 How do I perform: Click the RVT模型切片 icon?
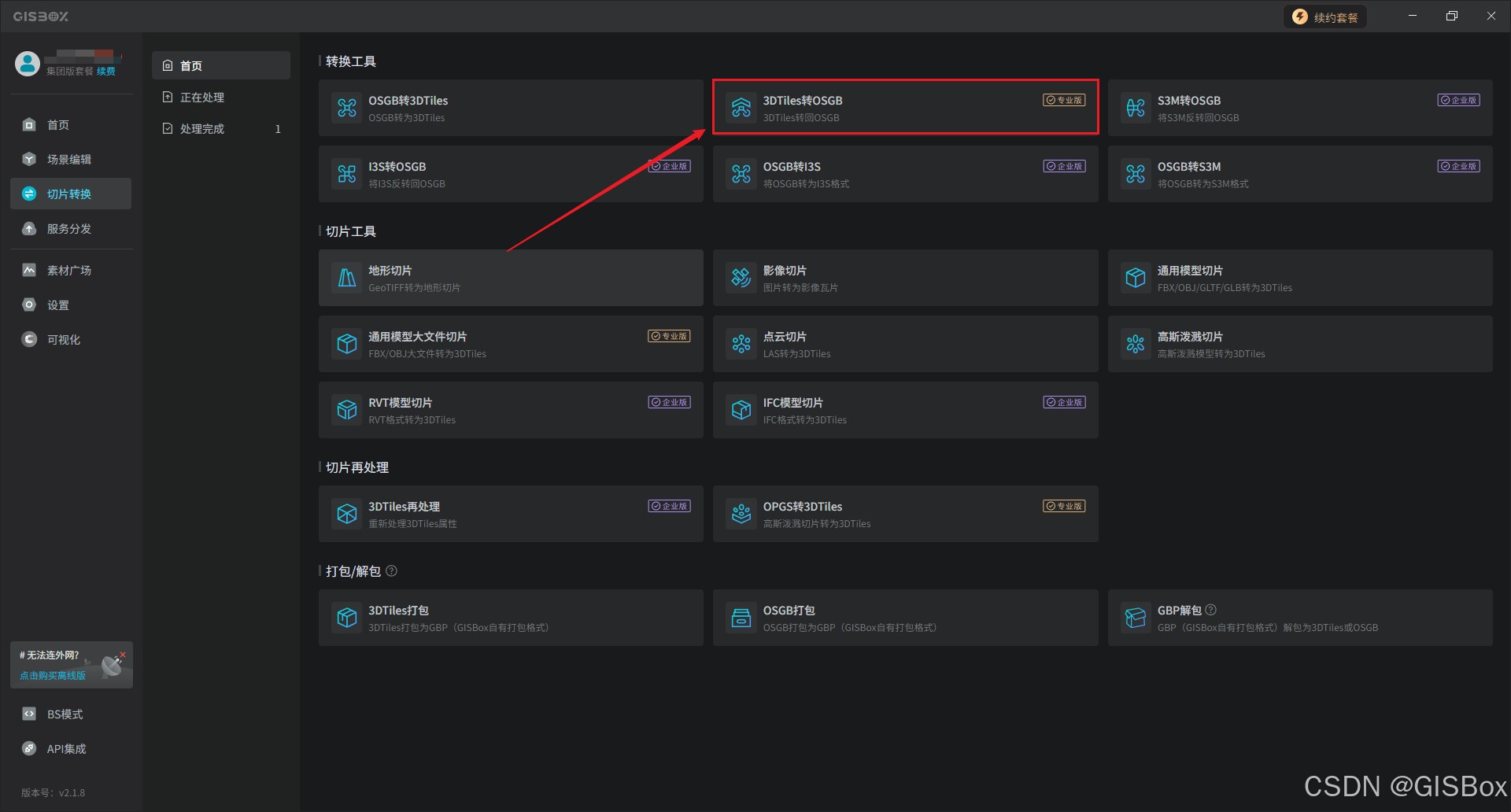coord(347,410)
